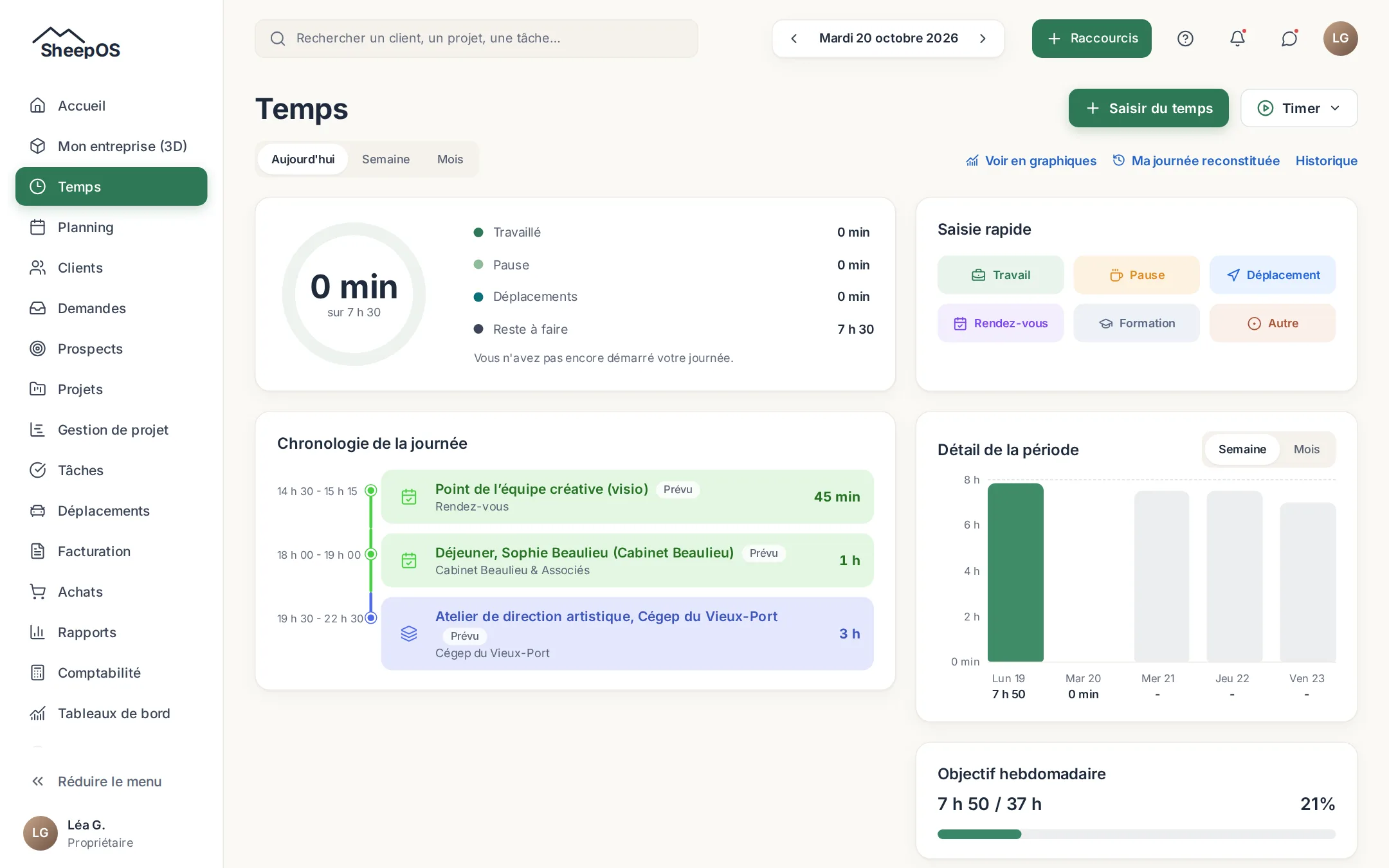Open the Planning sidebar item
Screen dimensions: 1389x868
pos(111,227)
